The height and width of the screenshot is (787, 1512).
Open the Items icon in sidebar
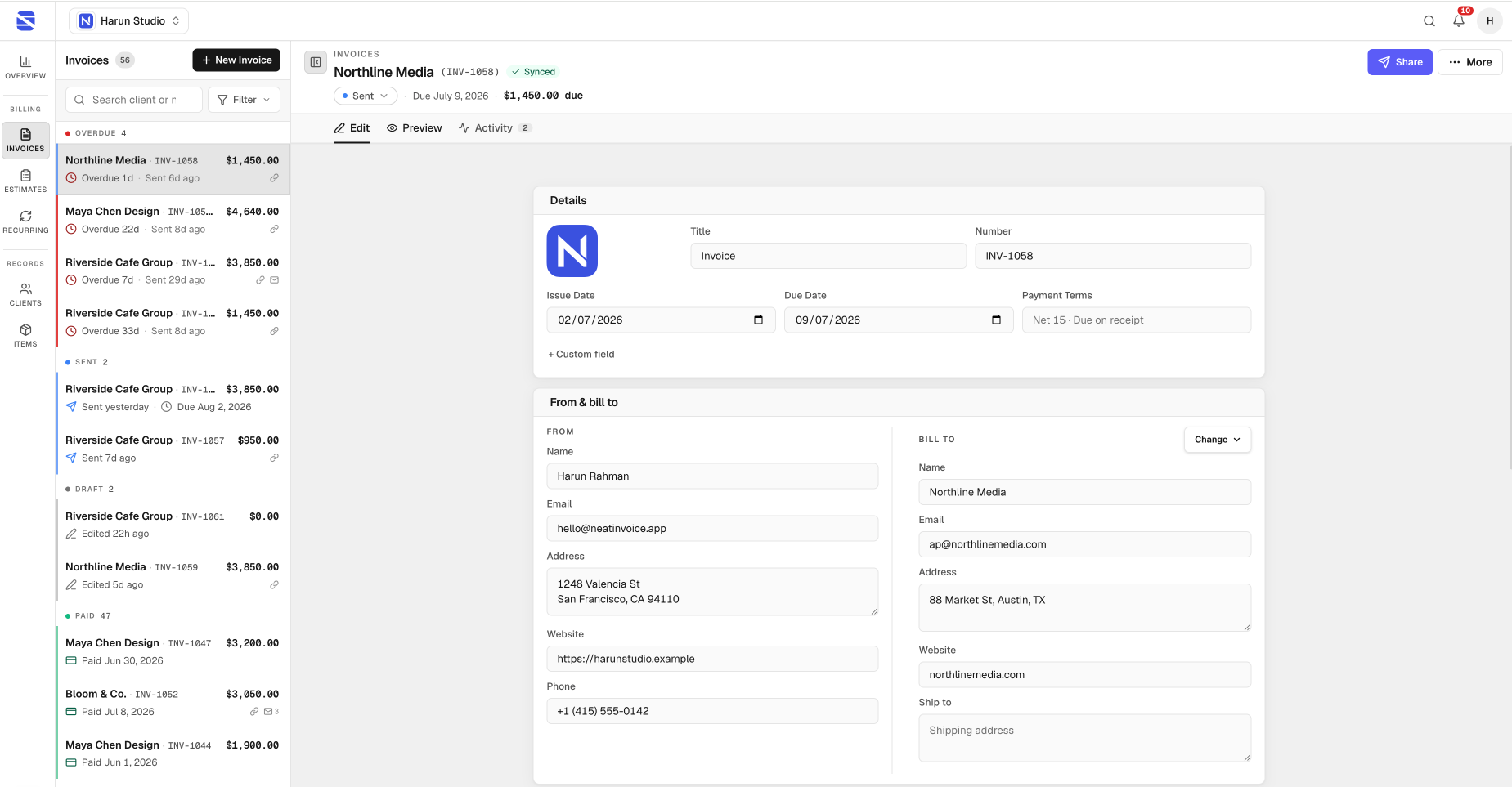25,336
